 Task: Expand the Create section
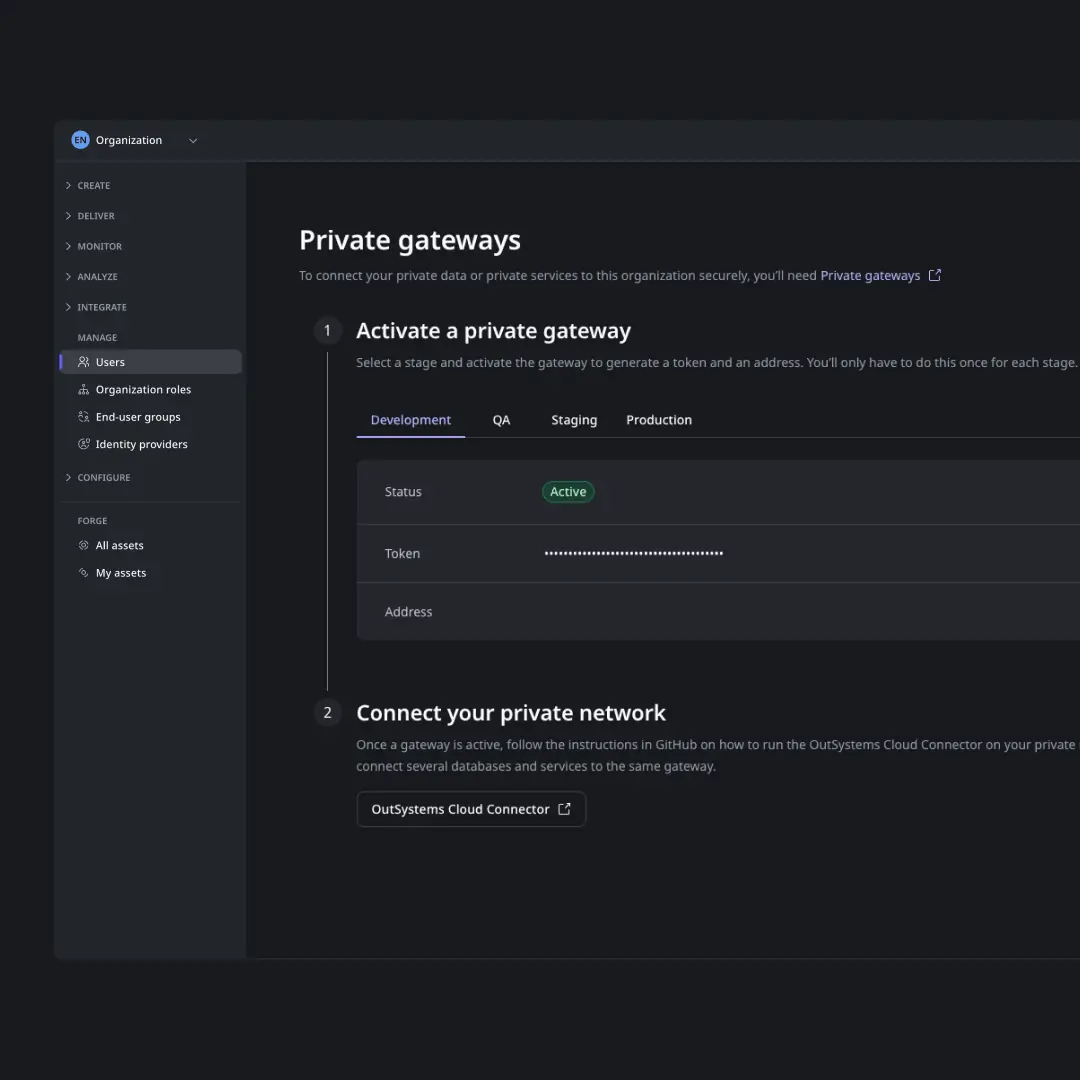[93, 185]
